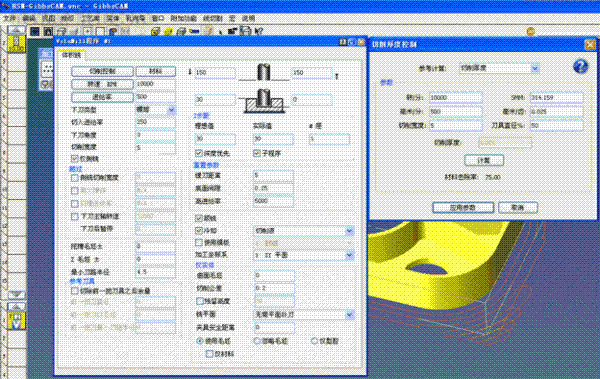
Task: Click the 刀具直径% field showing 50
Action: [x=556, y=126]
